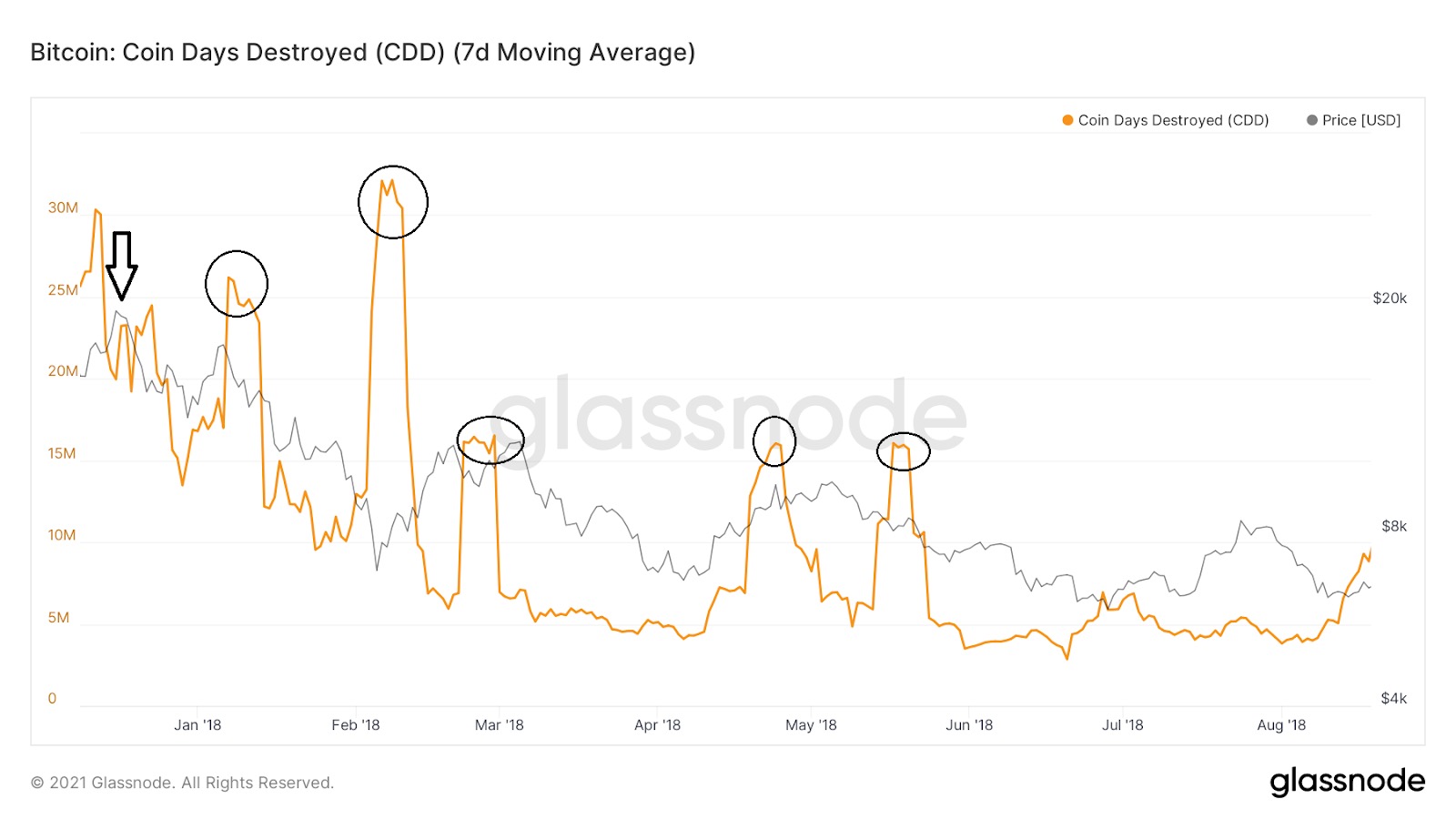Click the Jan '18 x-axis label
1456x819 pixels.
coord(197,725)
